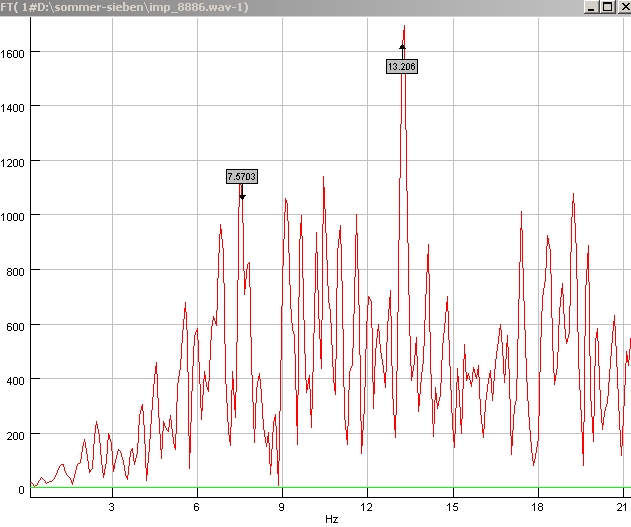This screenshot has width=631, height=527.
Task: Click the 9 tick on the frequency axis
Action: click(x=282, y=507)
